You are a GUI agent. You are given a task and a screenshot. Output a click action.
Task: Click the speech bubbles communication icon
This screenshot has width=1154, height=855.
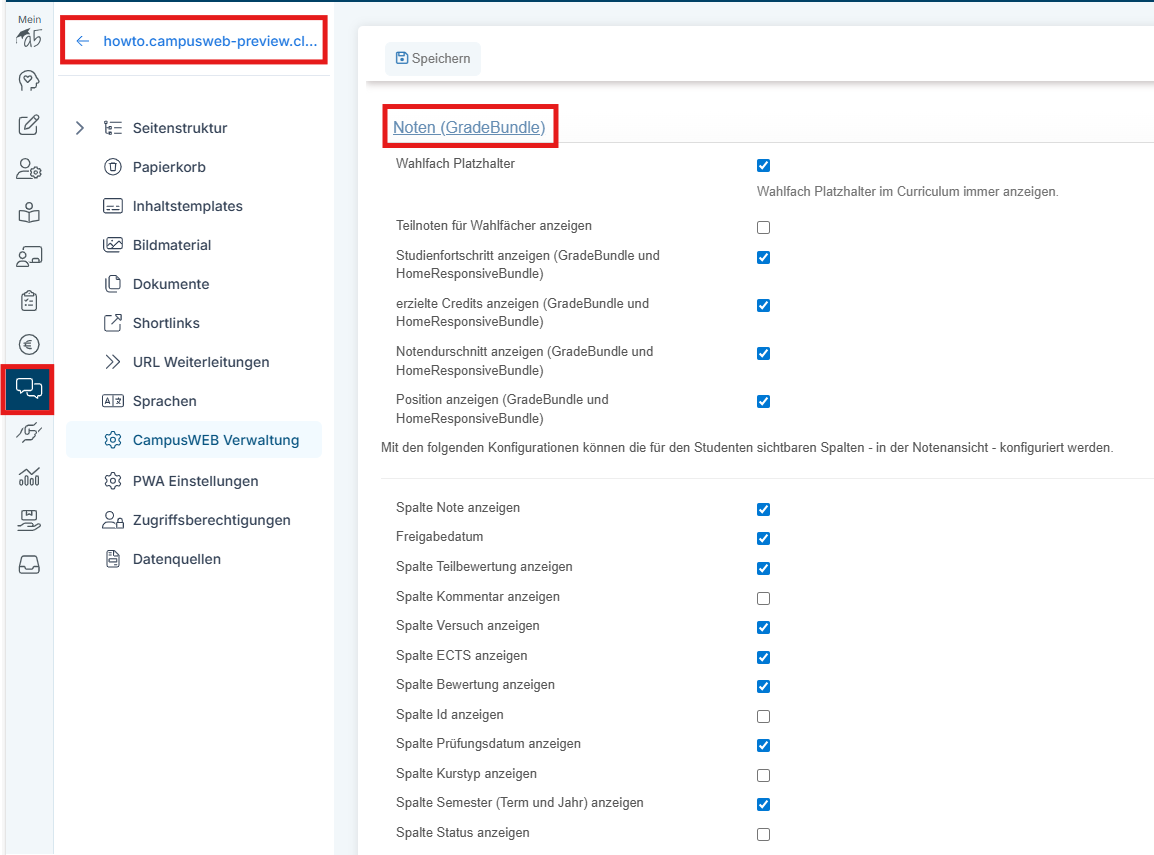click(28, 389)
